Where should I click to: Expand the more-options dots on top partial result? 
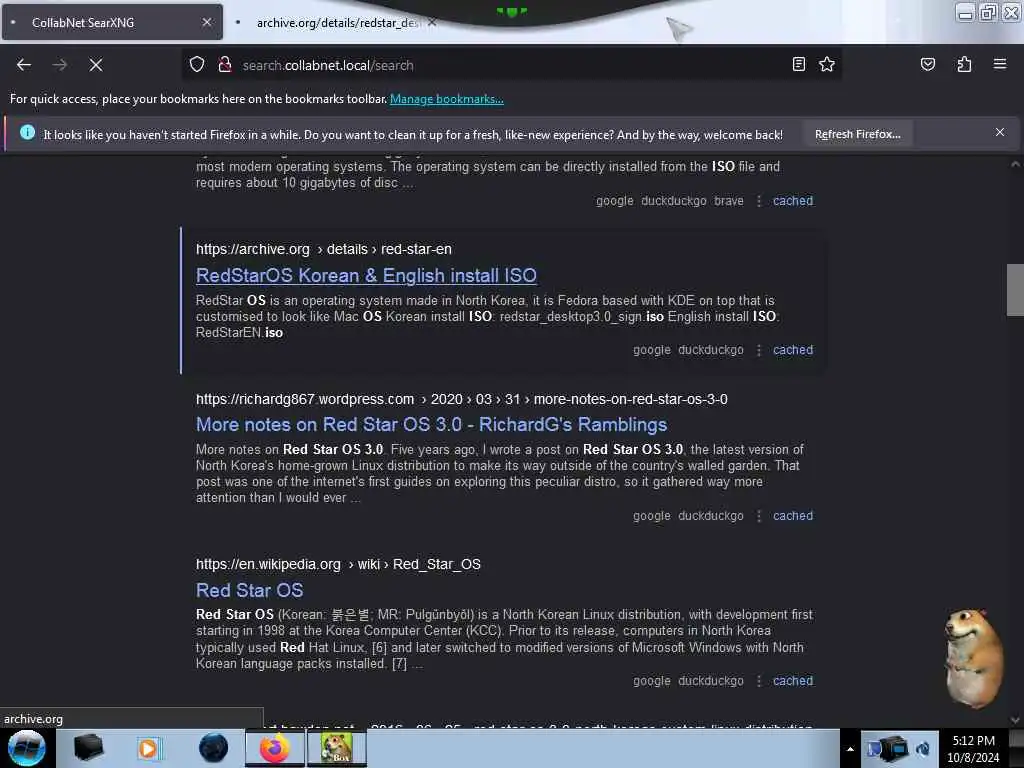pos(758,202)
